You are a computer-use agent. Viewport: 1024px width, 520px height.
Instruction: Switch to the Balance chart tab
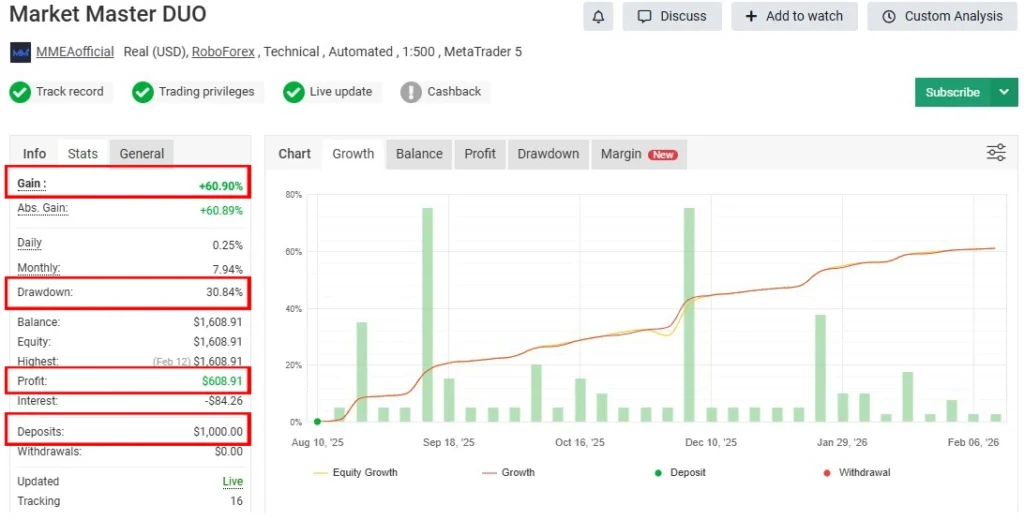click(419, 154)
